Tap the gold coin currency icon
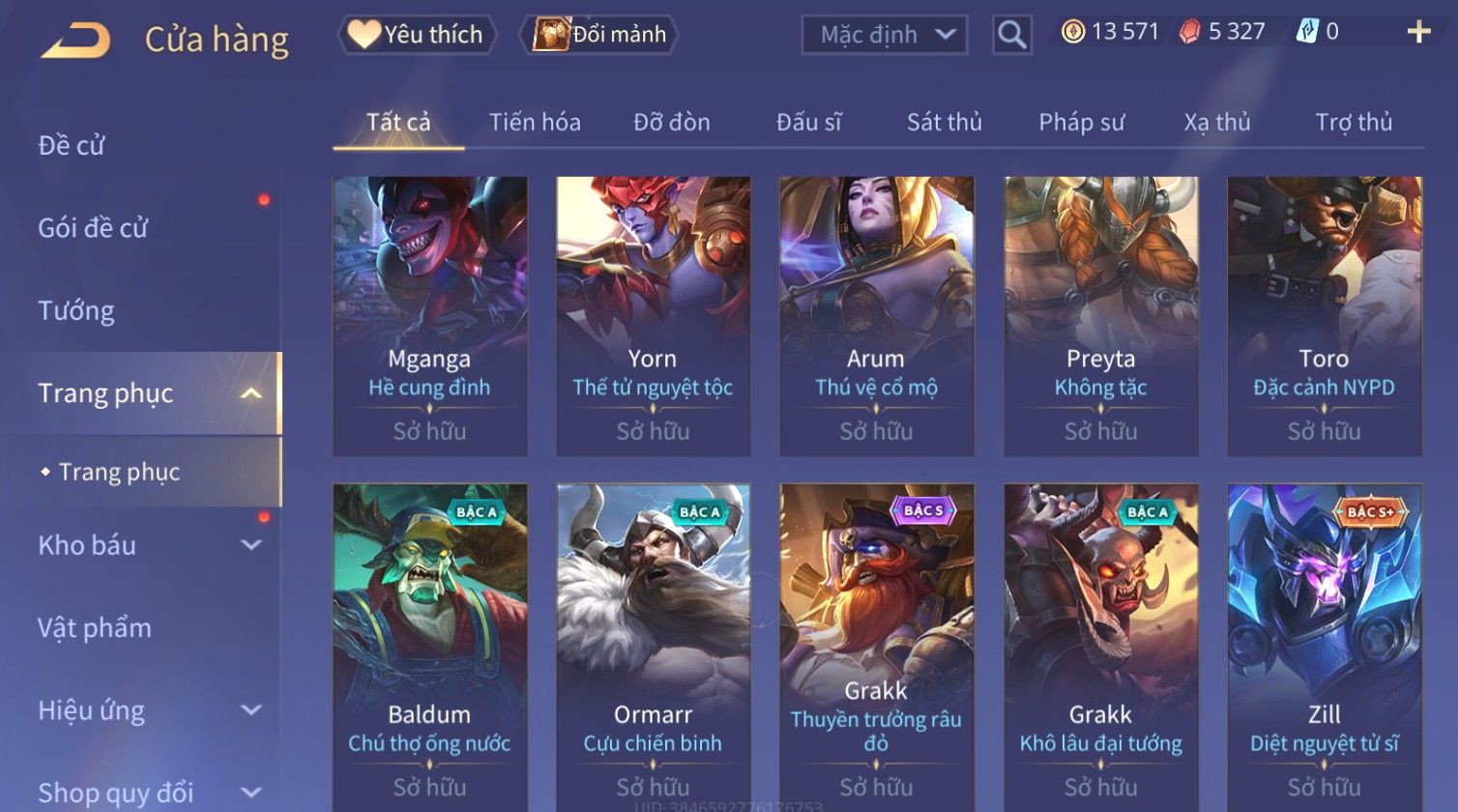Viewport: 1458px width, 812px height. click(x=1072, y=32)
